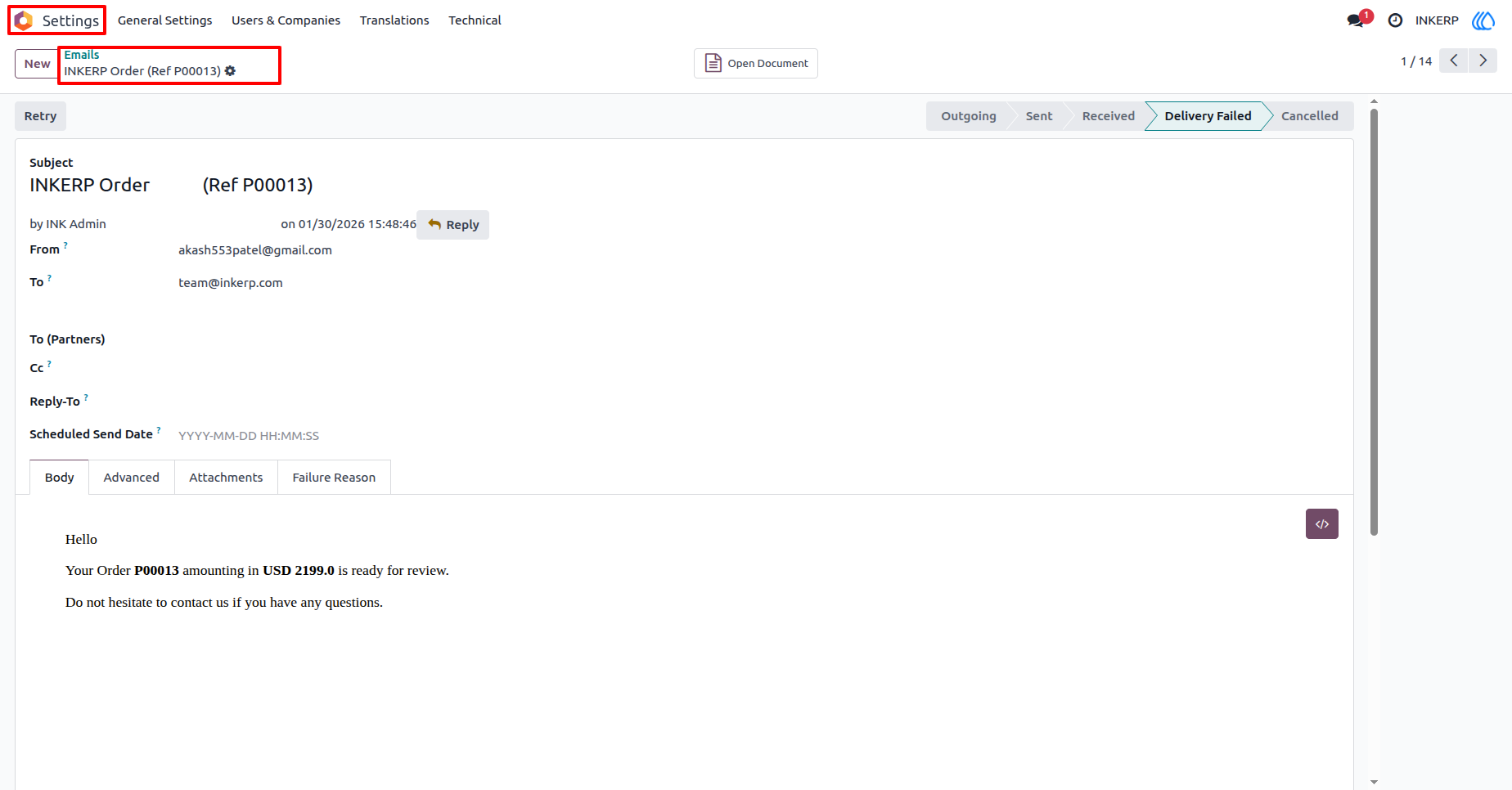This screenshot has width=1512, height=790.
Task: Open the user avatar menu
Action: click(x=1483, y=20)
